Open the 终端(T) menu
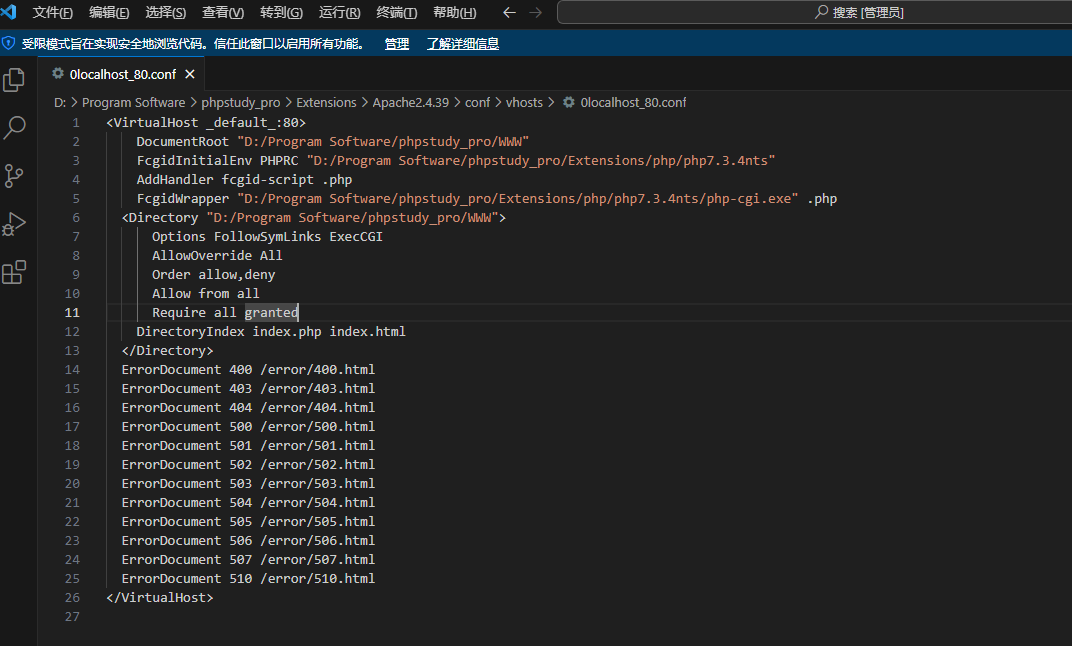Viewport: 1072px width, 646px height. [x=397, y=12]
